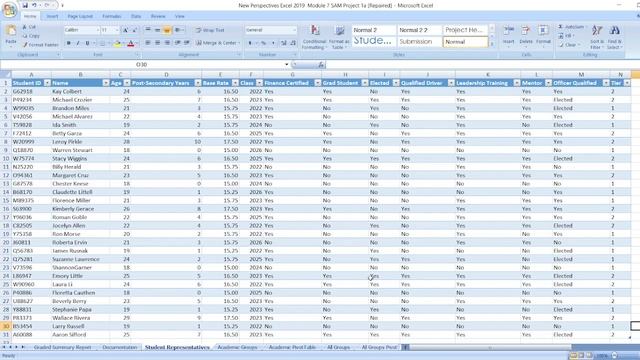Click the Save icon in Quick Access toolbar
640x360 pixels.
pyautogui.click(x=25, y=5)
